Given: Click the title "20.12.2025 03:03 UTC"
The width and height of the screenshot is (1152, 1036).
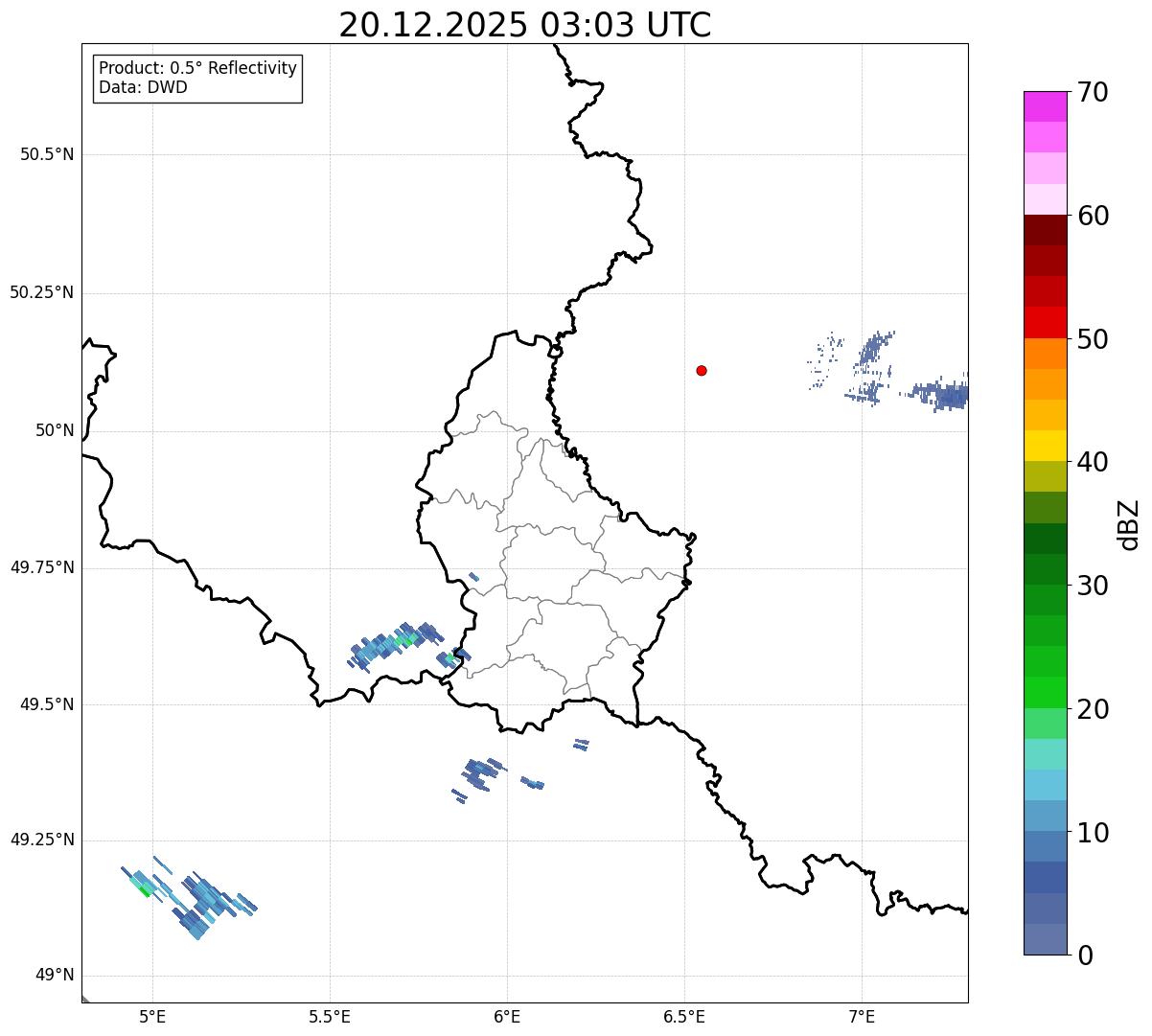Looking at the screenshot, I should tap(525, 25).
